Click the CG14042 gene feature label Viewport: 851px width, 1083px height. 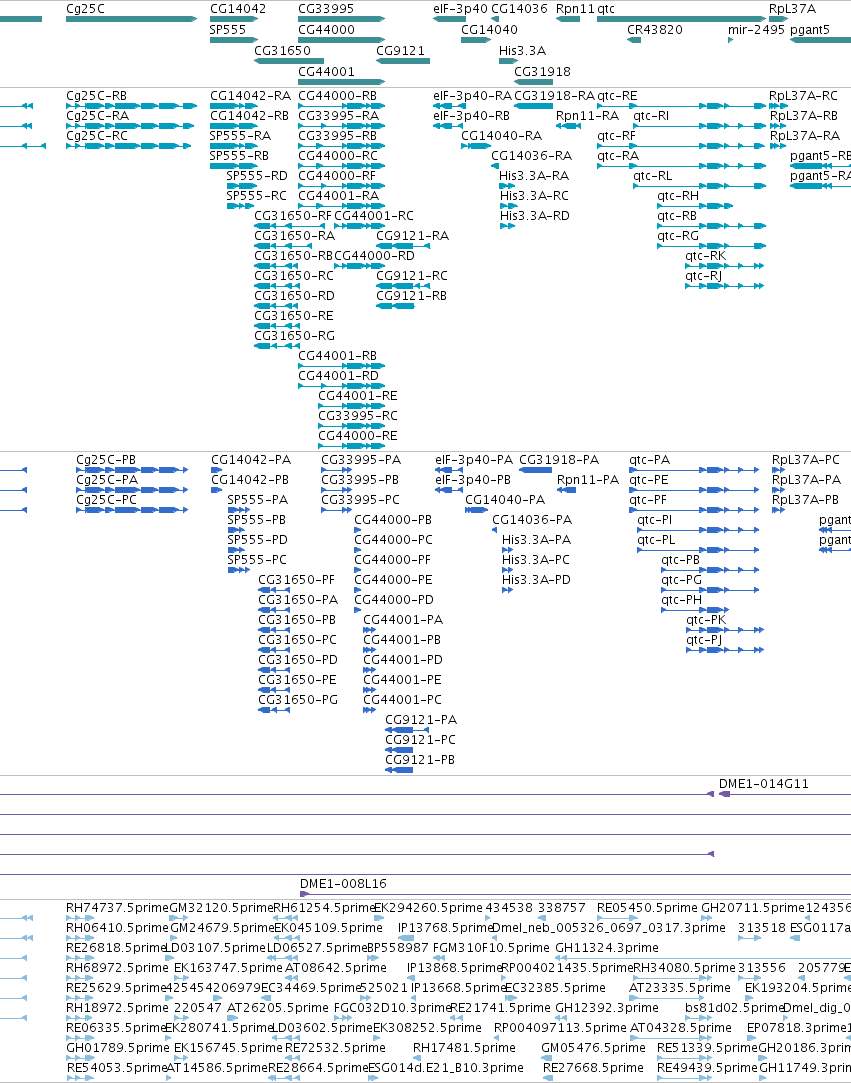(x=238, y=9)
